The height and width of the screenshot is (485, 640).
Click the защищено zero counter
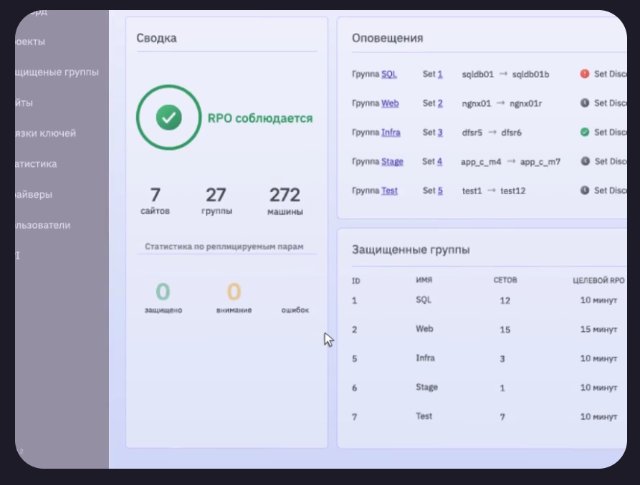coord(163,297)
